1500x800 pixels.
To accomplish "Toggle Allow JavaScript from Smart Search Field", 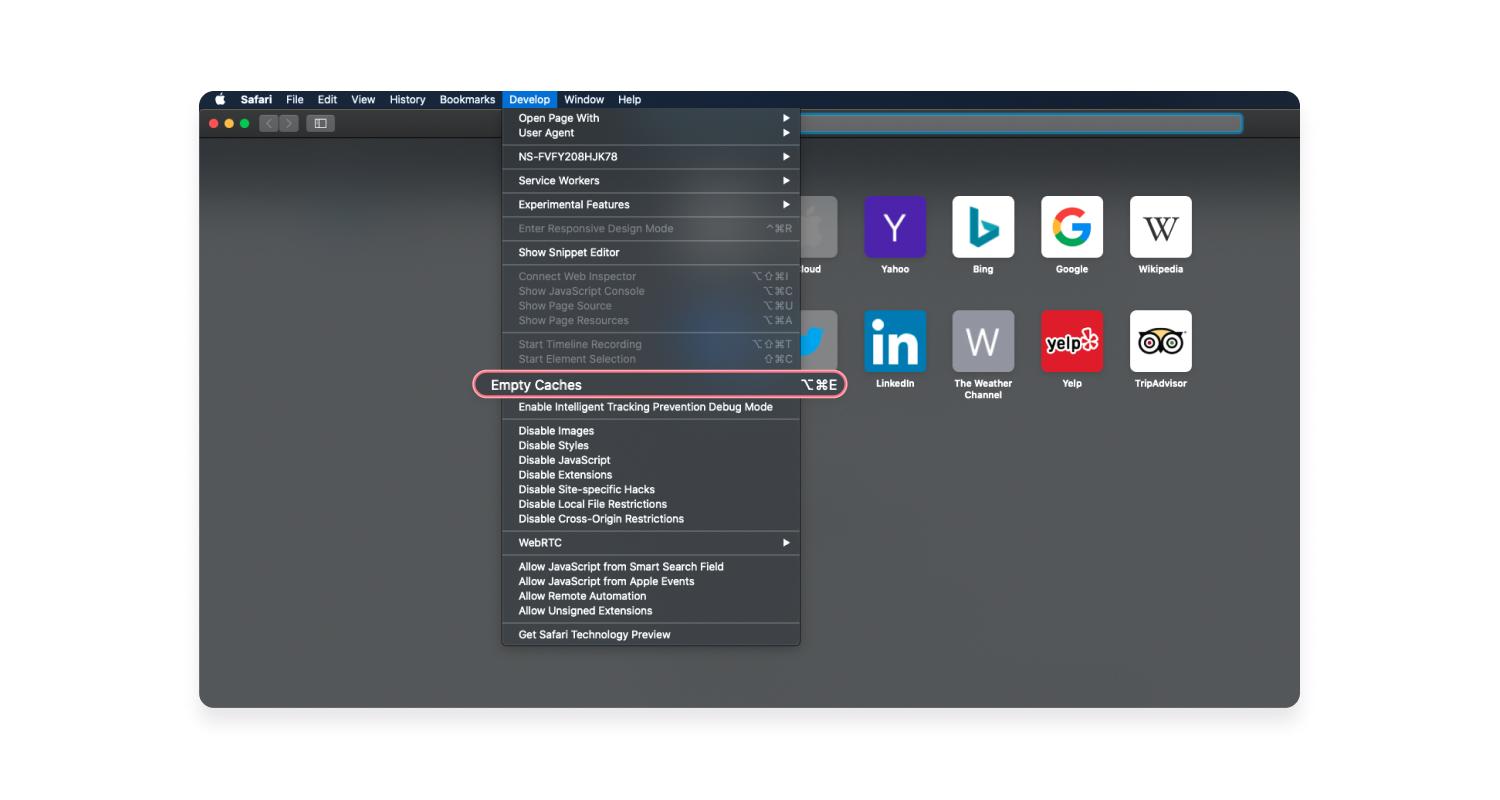I will (651, 567).
